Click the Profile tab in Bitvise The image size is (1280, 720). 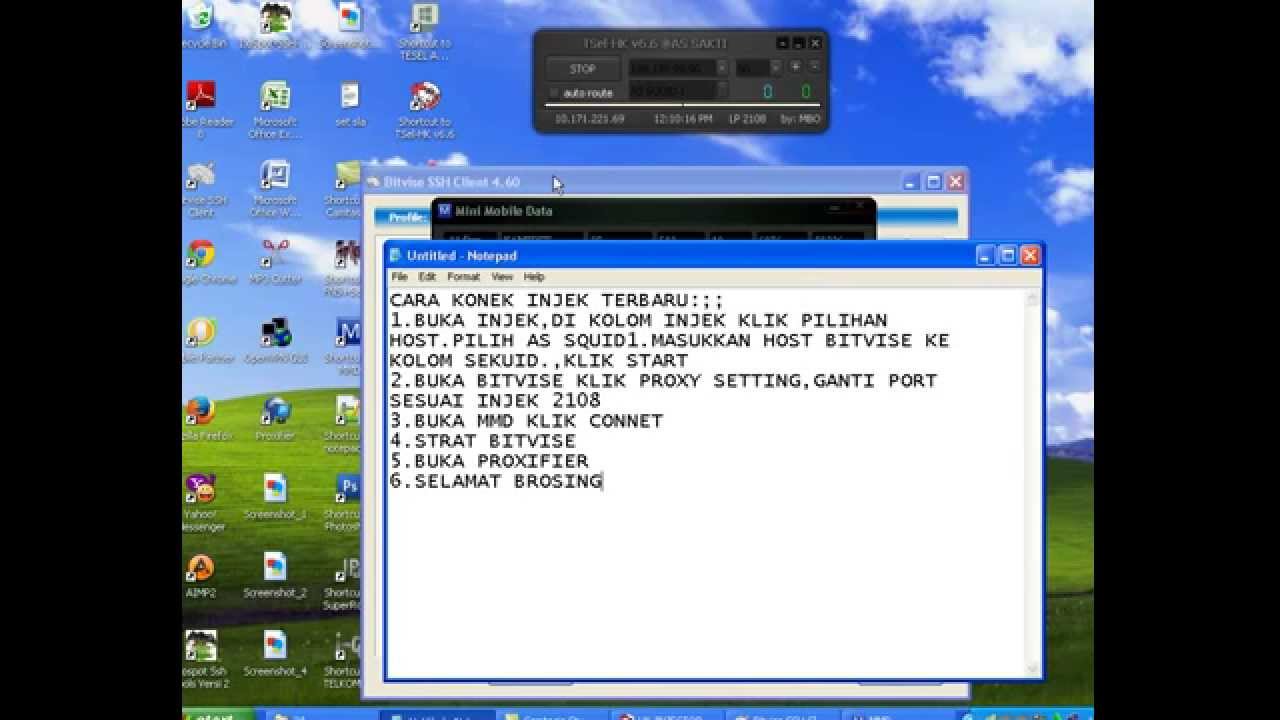click(x=407, y=217)
